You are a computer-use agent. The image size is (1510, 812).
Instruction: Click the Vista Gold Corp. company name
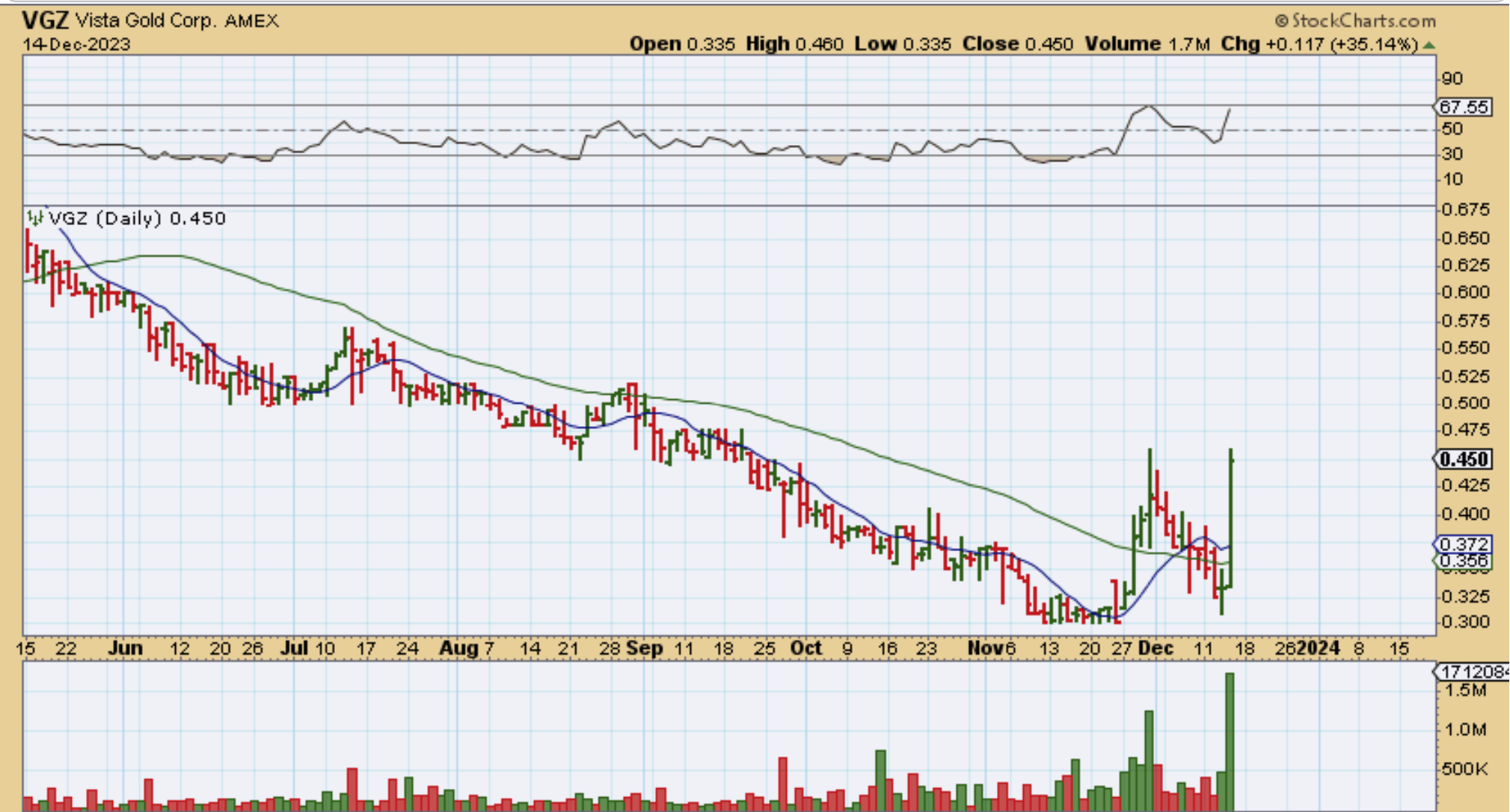[x=146, y=20]
